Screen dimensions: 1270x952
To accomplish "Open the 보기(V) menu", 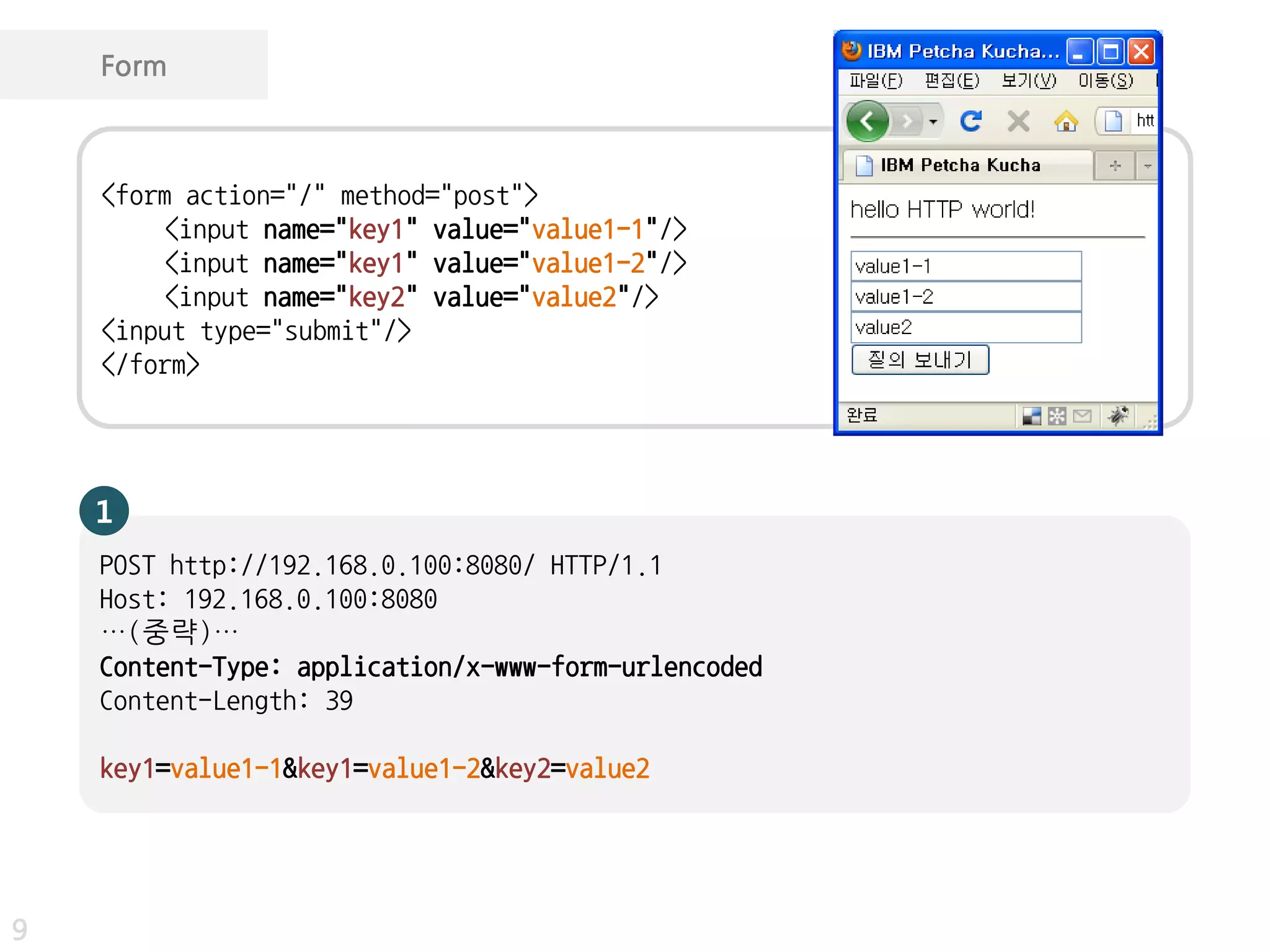I will [1029, 81].
